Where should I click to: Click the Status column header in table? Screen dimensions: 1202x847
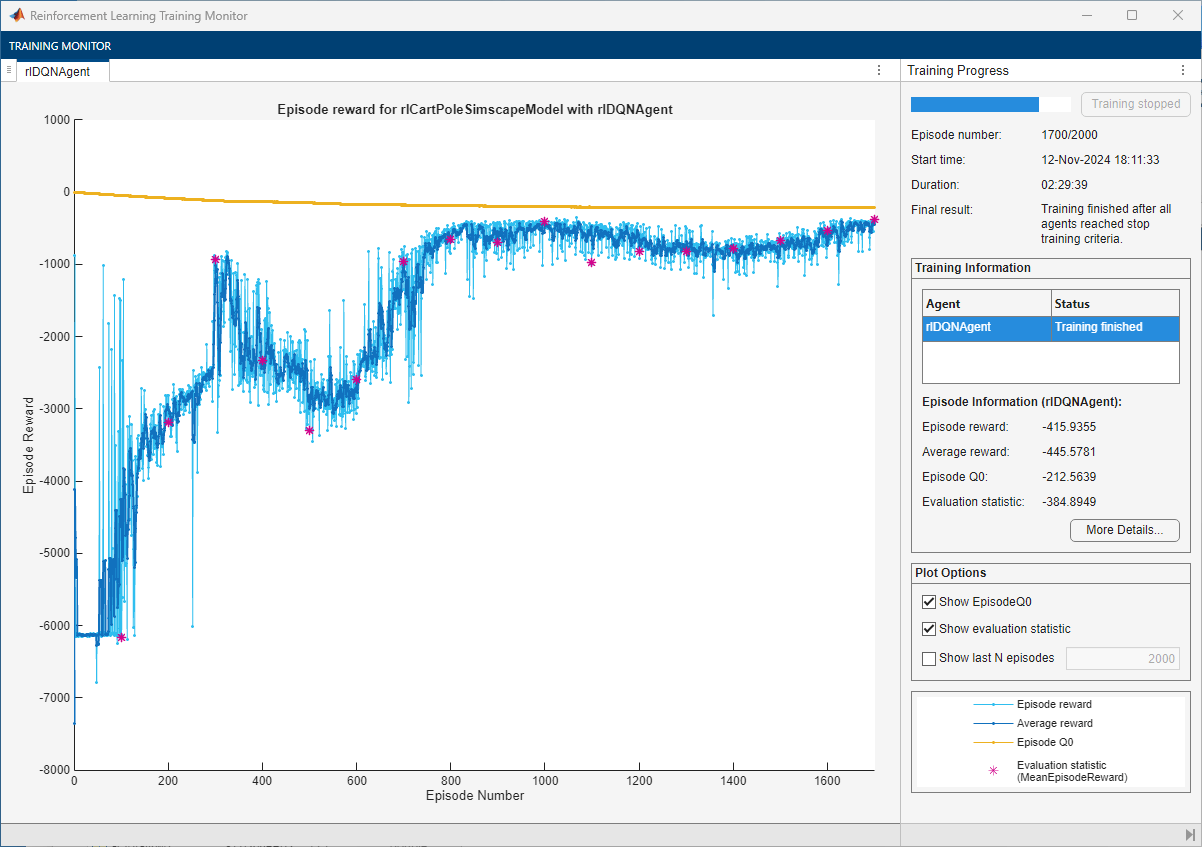1114,303
